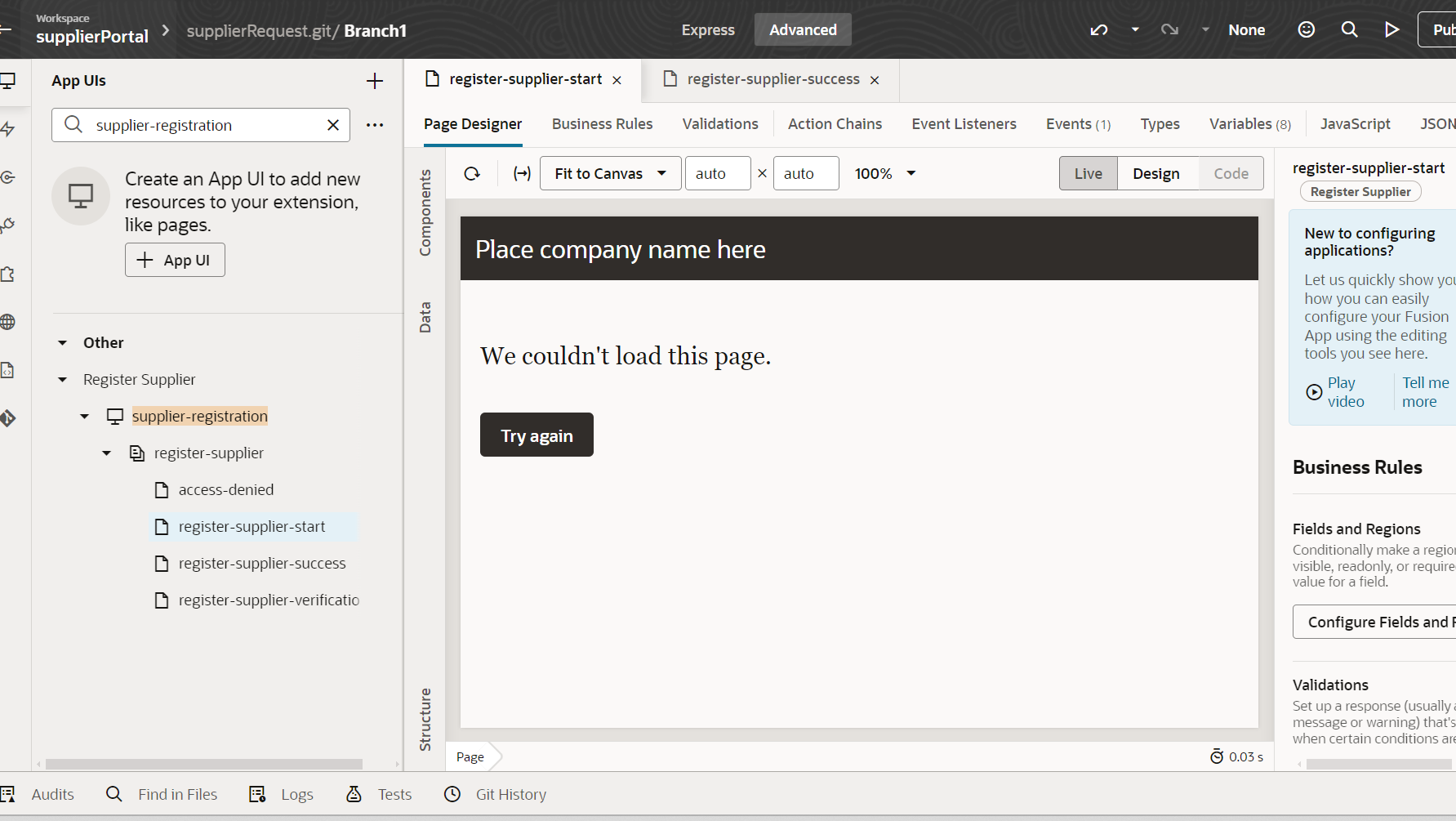The height and width of the screenshot is (821, 1456).
Task: Expand the Data side panel
Action: (x=425, y=317)
